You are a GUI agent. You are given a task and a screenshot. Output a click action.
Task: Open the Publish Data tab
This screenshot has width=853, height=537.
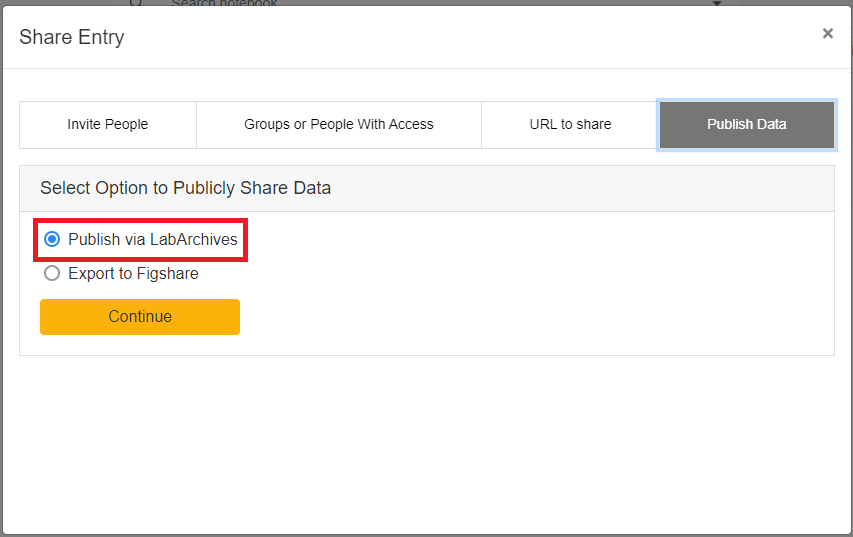(746, 125)
